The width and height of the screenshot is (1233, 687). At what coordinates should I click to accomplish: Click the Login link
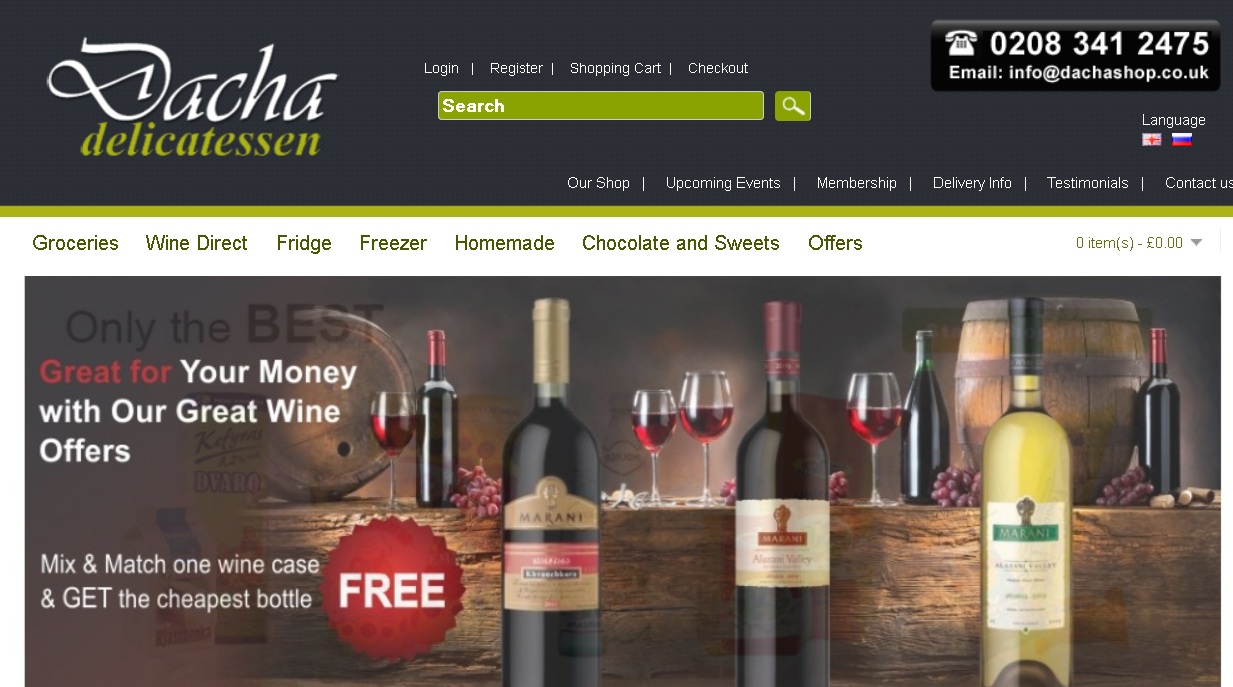(441, 68)
